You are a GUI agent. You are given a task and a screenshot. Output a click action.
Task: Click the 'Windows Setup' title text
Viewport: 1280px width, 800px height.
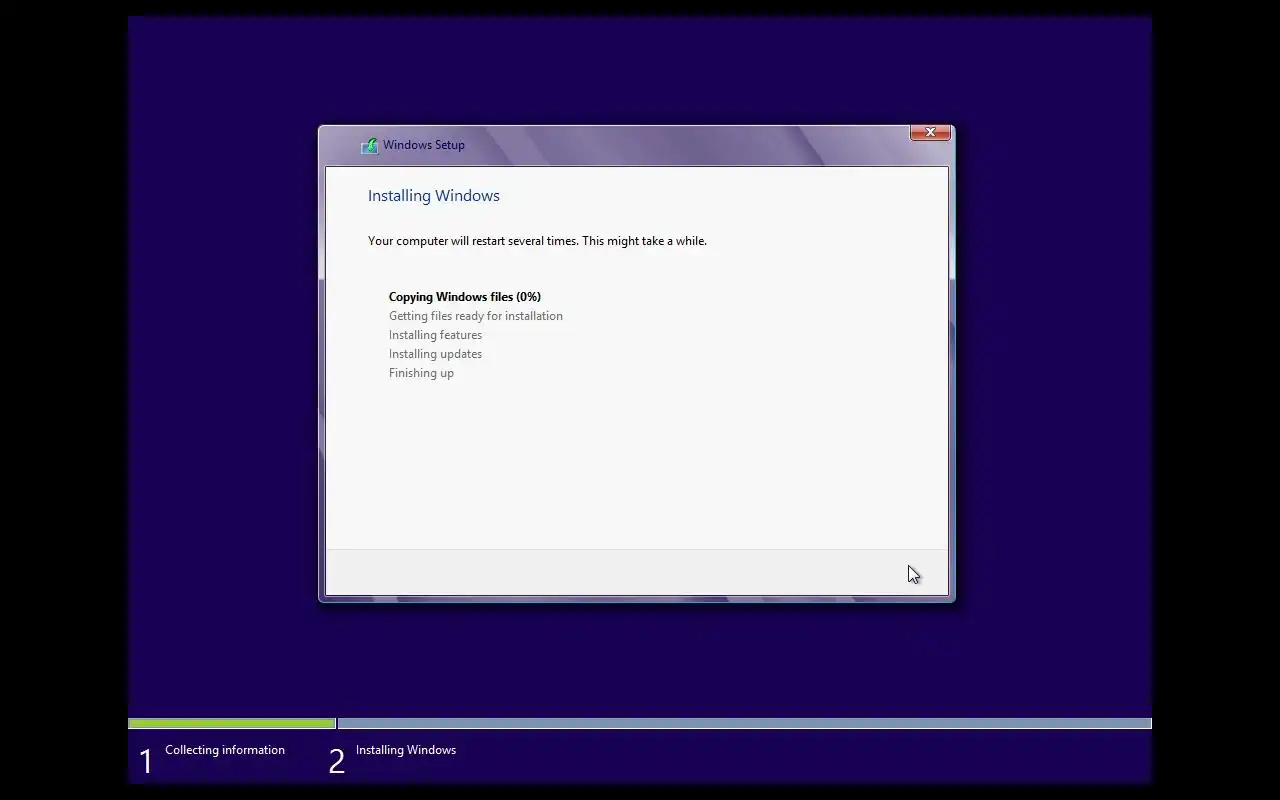click(424, 145)
